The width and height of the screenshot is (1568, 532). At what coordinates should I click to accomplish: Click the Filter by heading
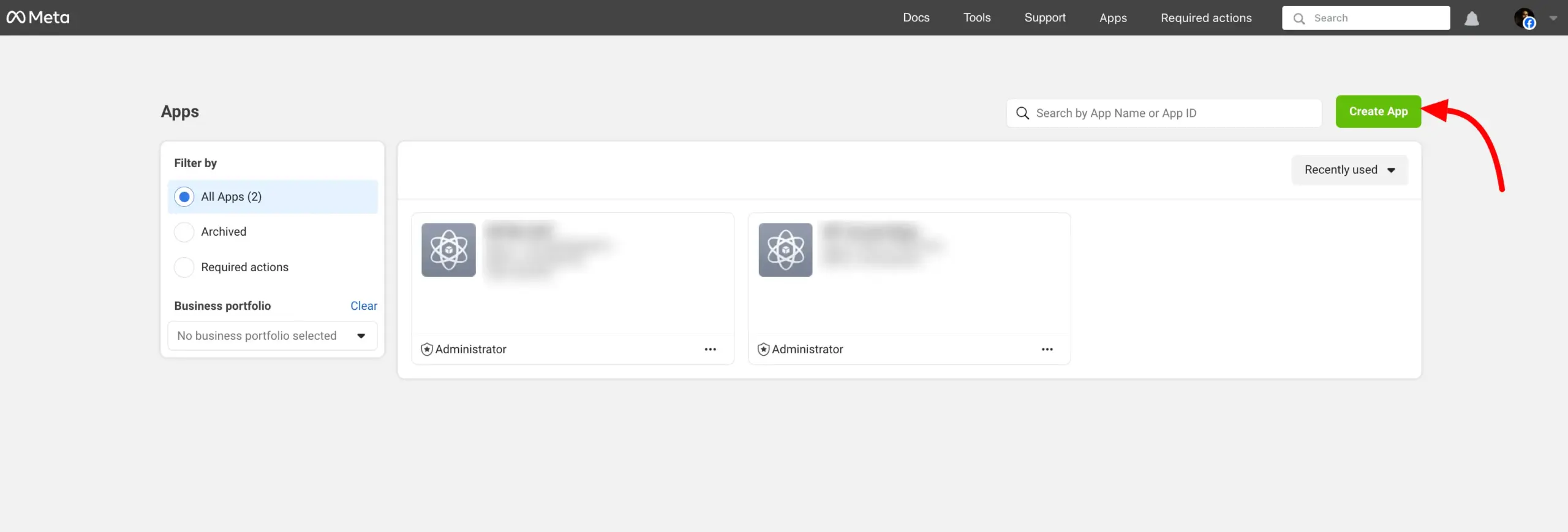195,163
